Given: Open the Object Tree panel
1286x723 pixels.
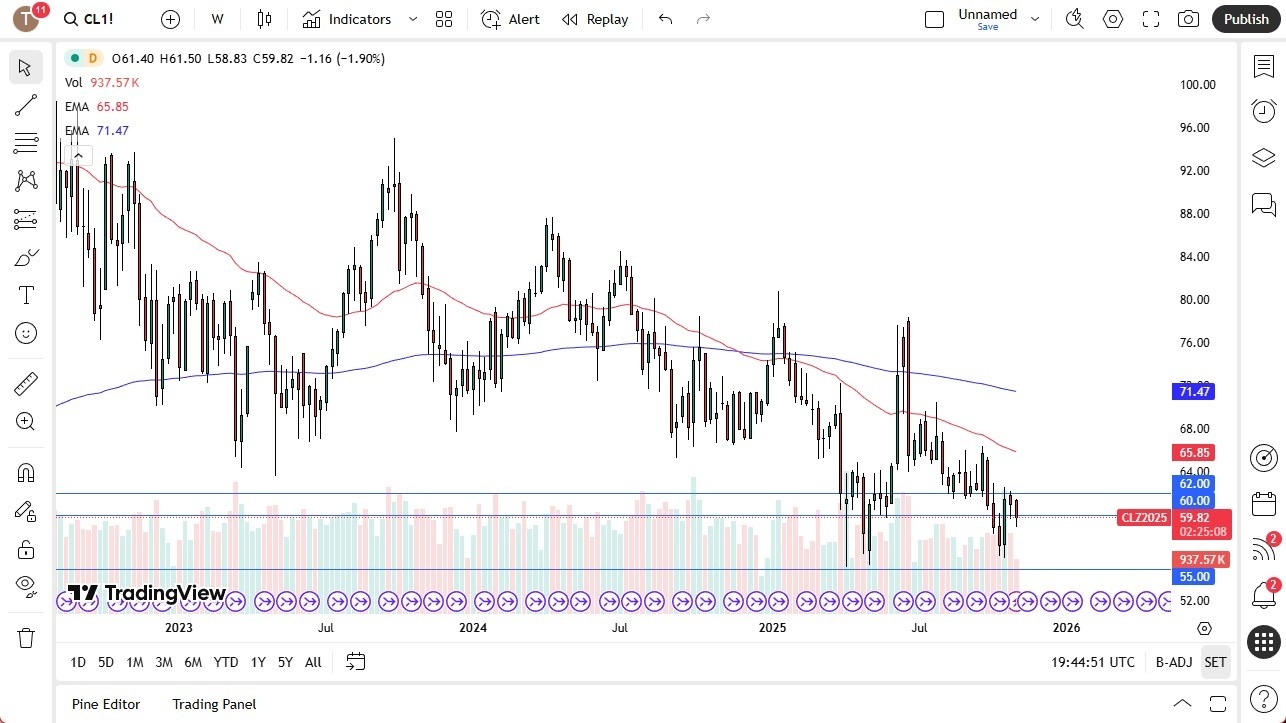Looking at the screenshot, I should [x=1263, y=157].
